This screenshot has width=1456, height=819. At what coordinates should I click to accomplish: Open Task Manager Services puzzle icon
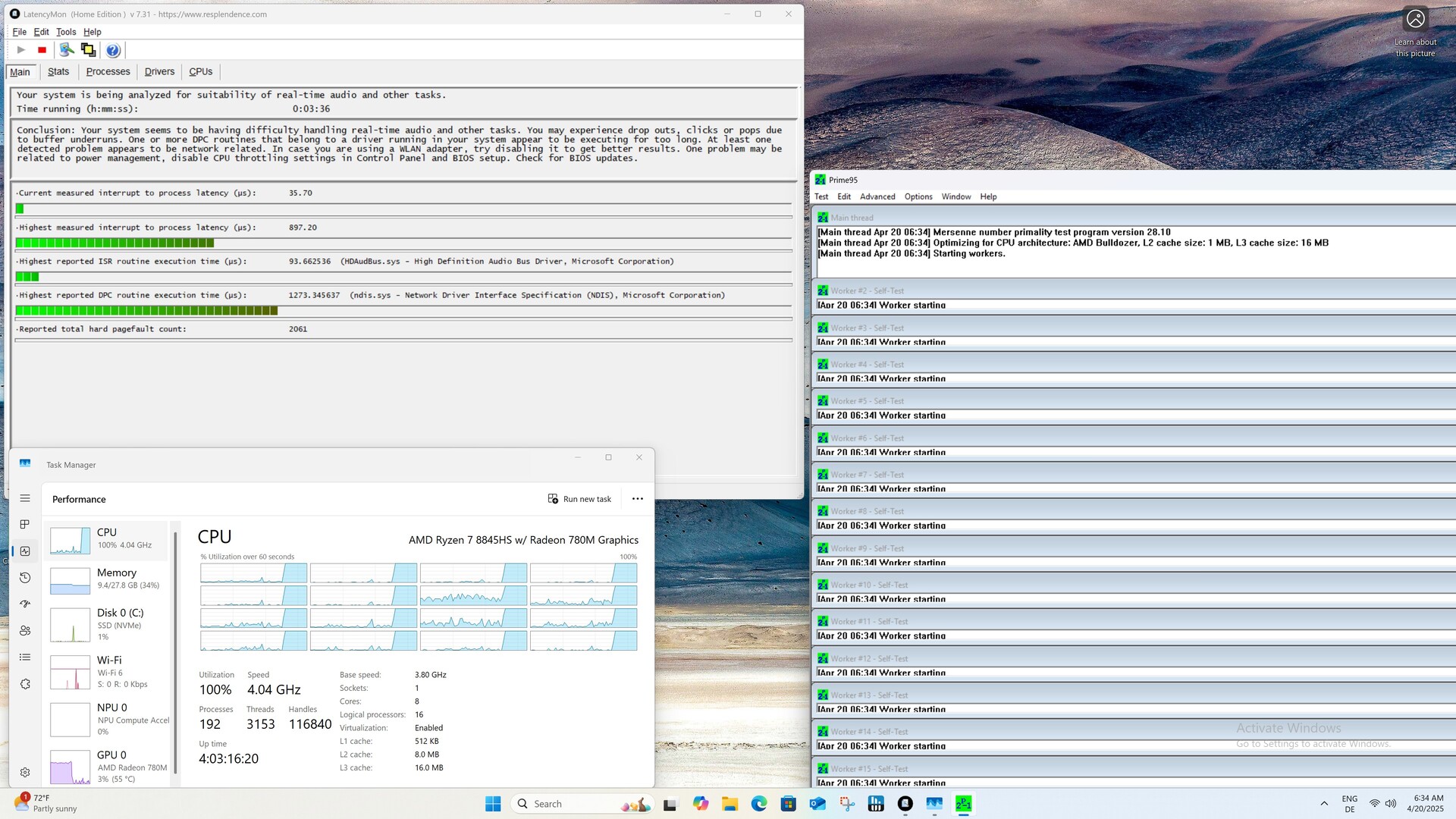tap(25, 684)
